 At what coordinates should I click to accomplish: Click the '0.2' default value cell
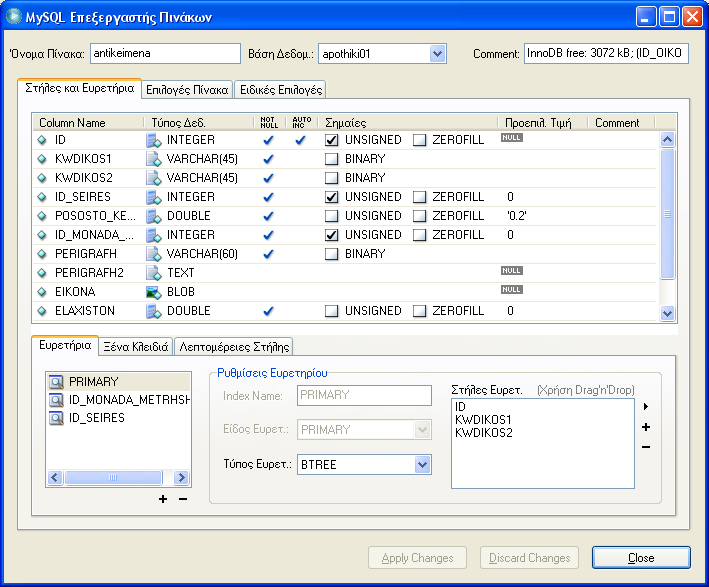[x=516, y=216]
